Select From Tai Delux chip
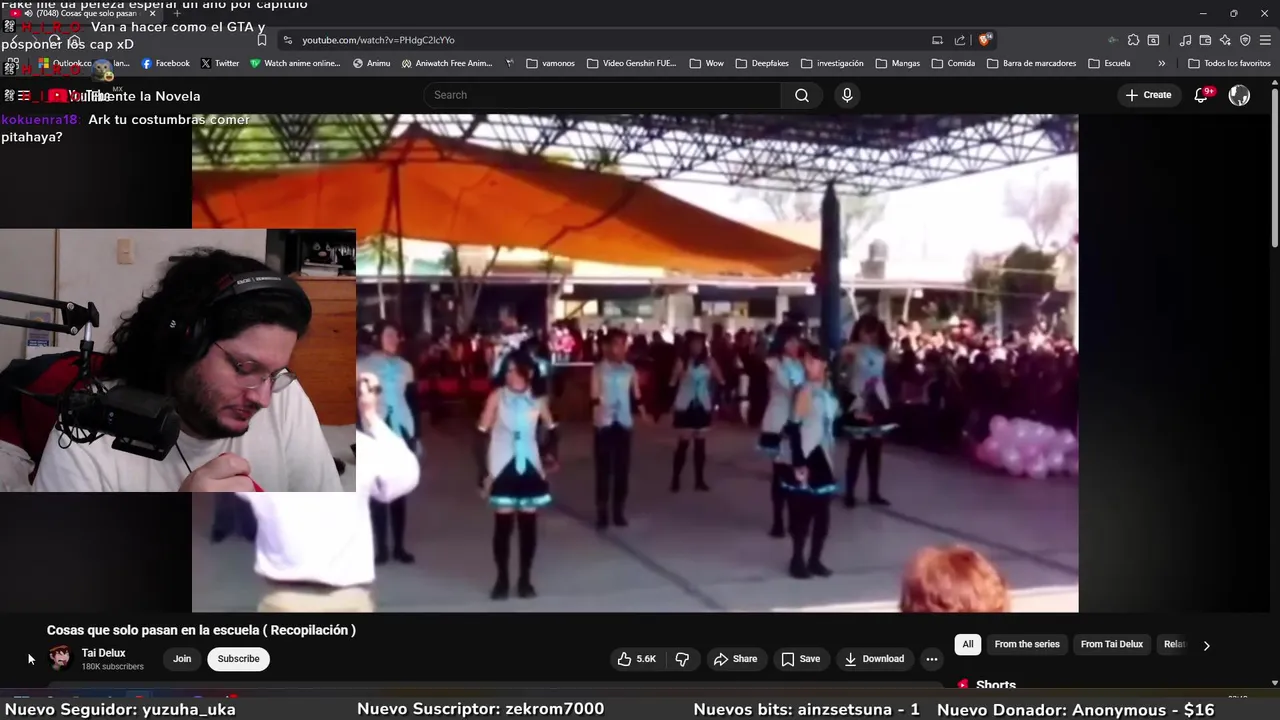 1112,645
